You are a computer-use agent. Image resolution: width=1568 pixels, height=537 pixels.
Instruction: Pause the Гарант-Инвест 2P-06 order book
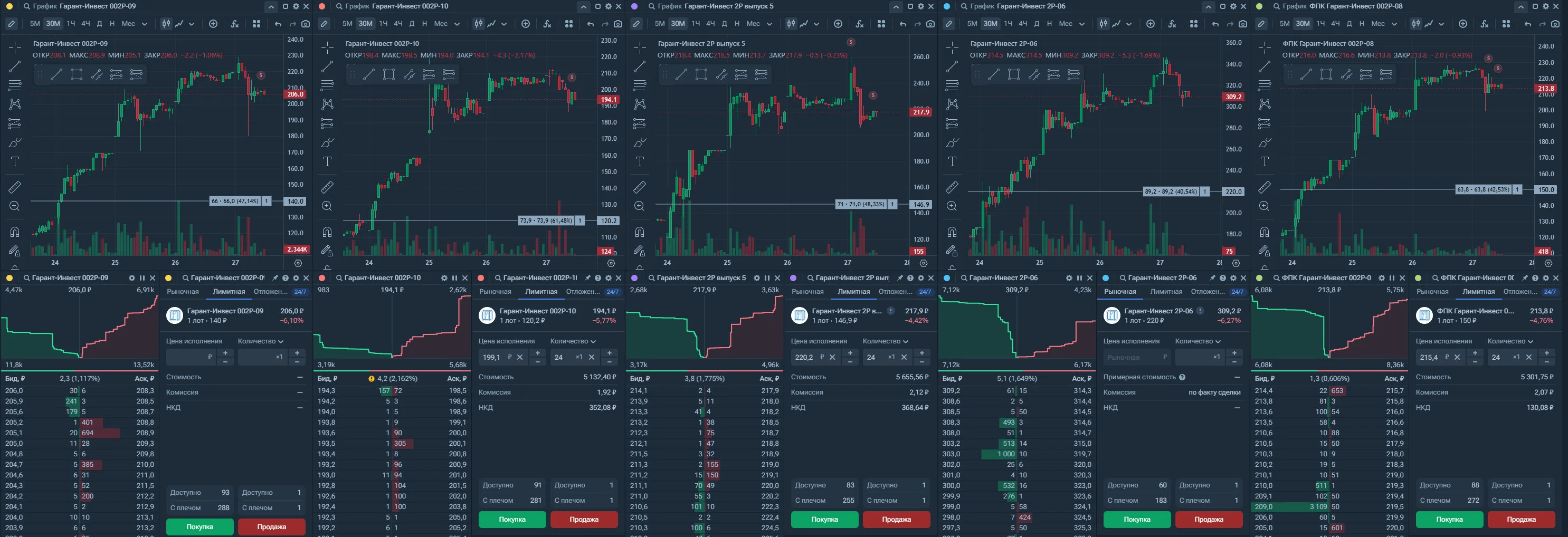pyautogui.click(x=1079, y=278)
